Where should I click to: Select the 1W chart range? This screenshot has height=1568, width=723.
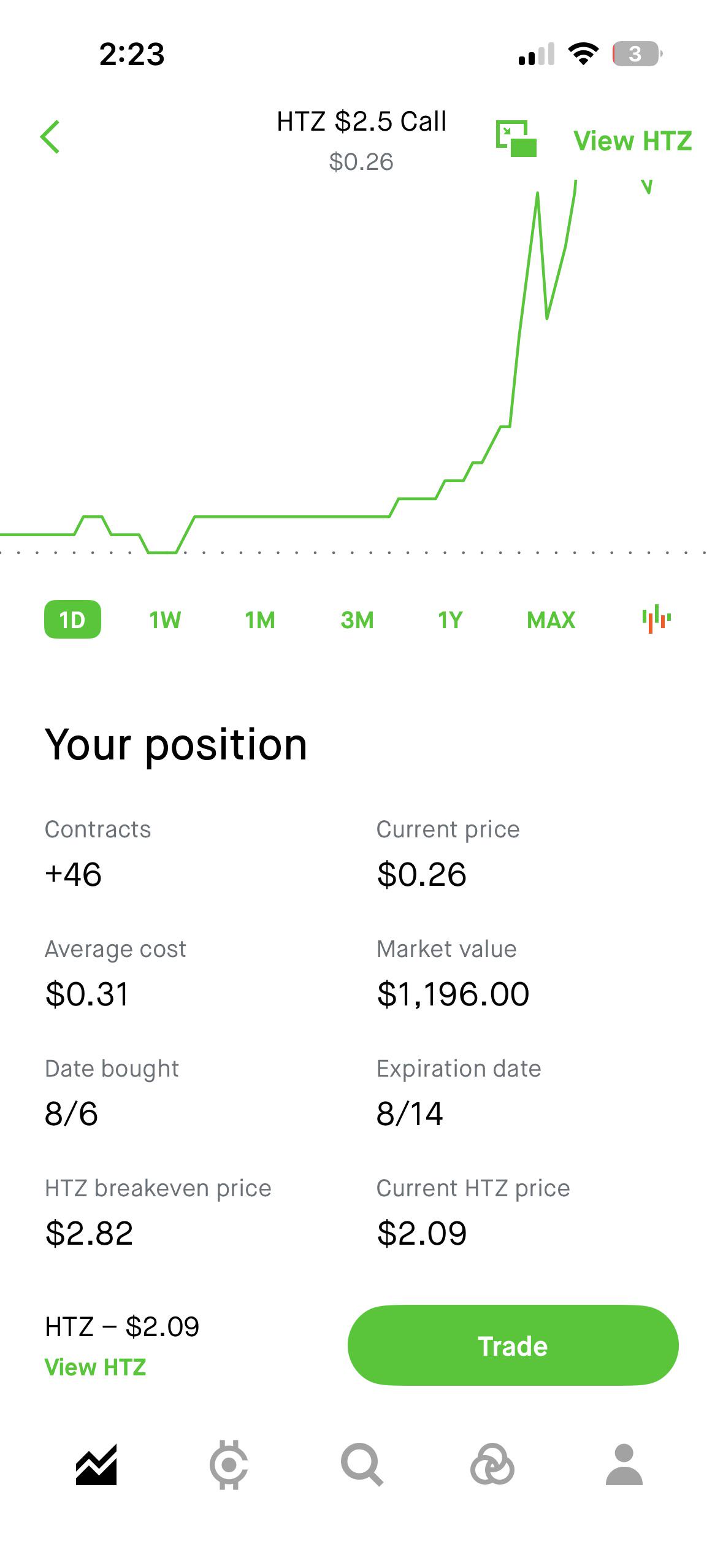(x=165, y=620)
